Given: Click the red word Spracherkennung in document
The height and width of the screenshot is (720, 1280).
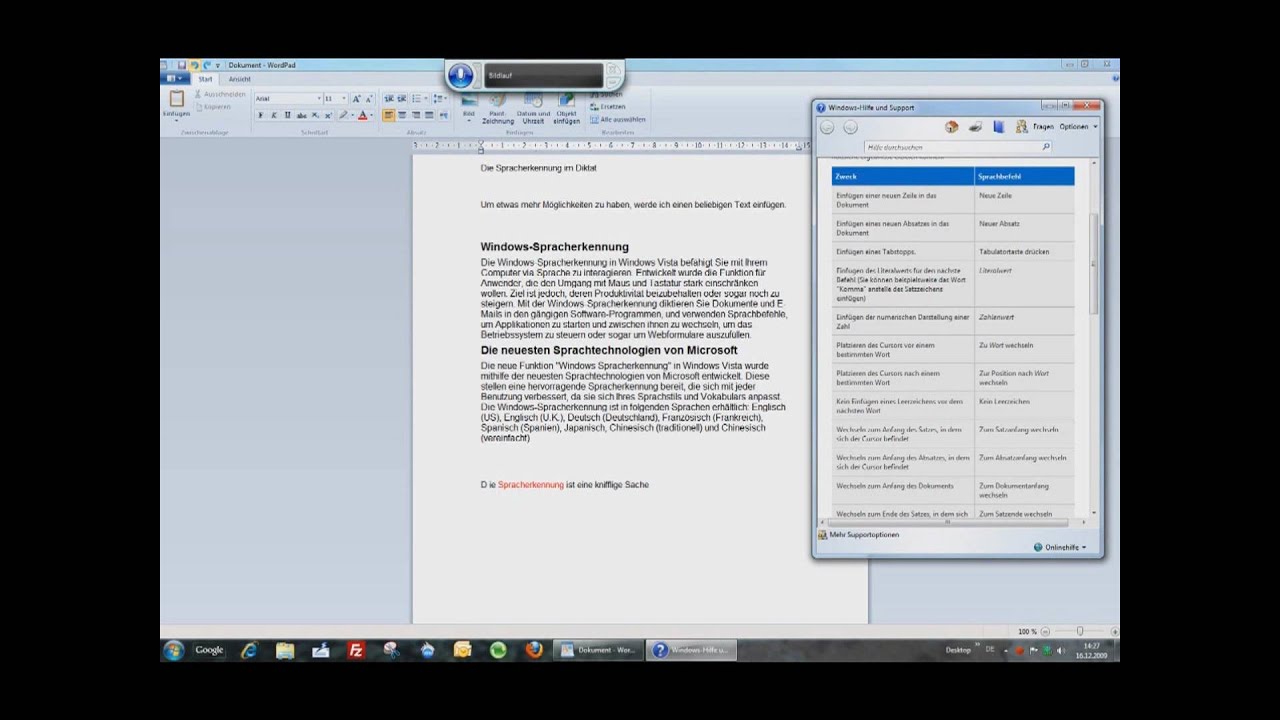Looking at the screenshot, I should [x=531, y=485].
